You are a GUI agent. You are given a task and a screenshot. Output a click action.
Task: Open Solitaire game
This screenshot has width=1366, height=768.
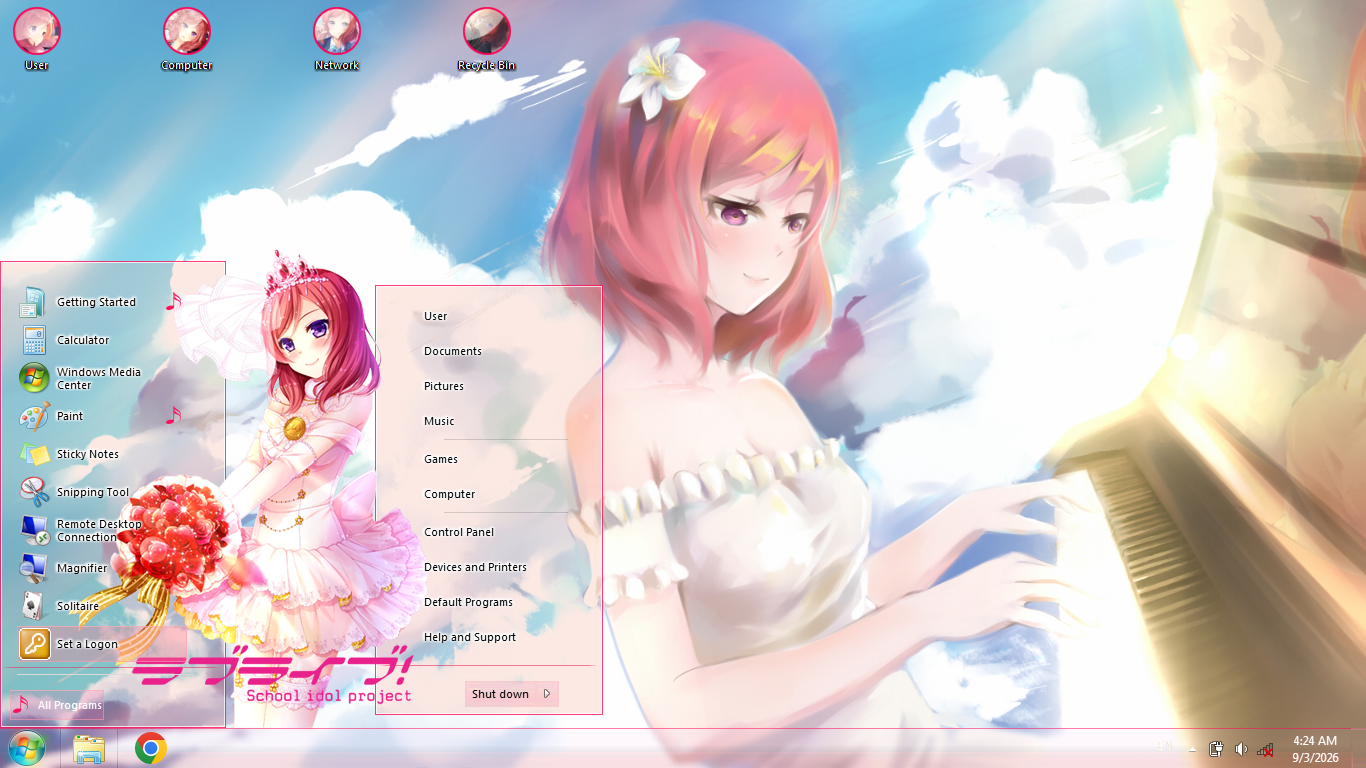click(x=102, y=606)
